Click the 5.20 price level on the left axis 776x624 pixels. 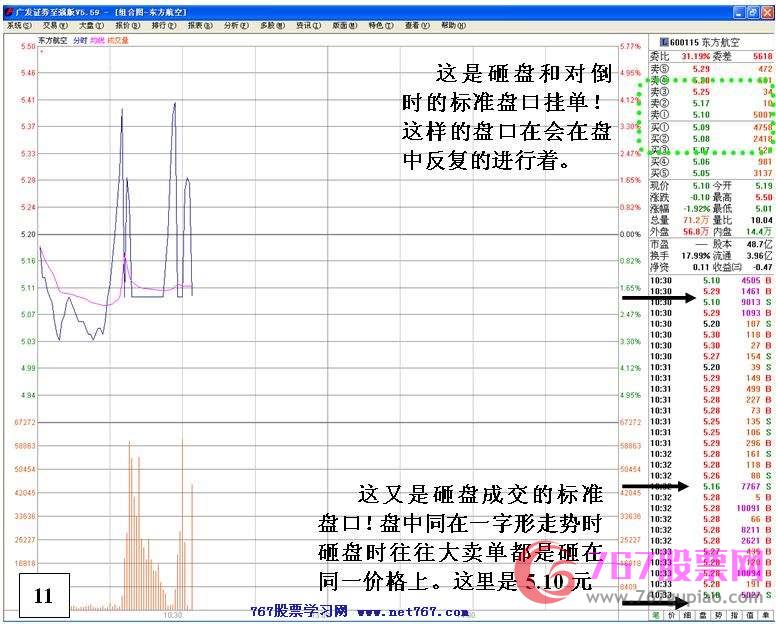pyautogui.click(x=28, y=234)
